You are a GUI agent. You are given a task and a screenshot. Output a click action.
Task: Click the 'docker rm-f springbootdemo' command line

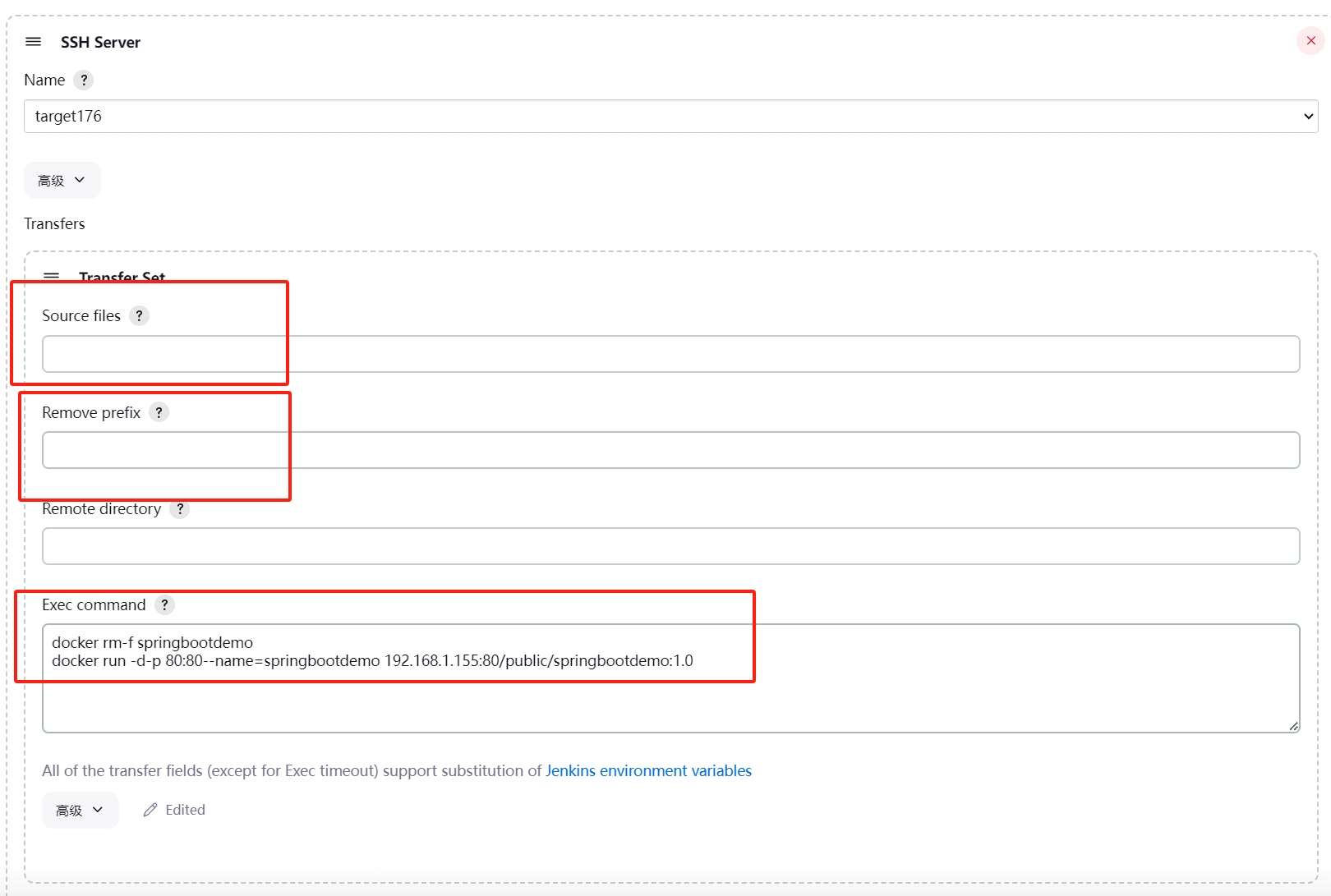click(152, 642)
